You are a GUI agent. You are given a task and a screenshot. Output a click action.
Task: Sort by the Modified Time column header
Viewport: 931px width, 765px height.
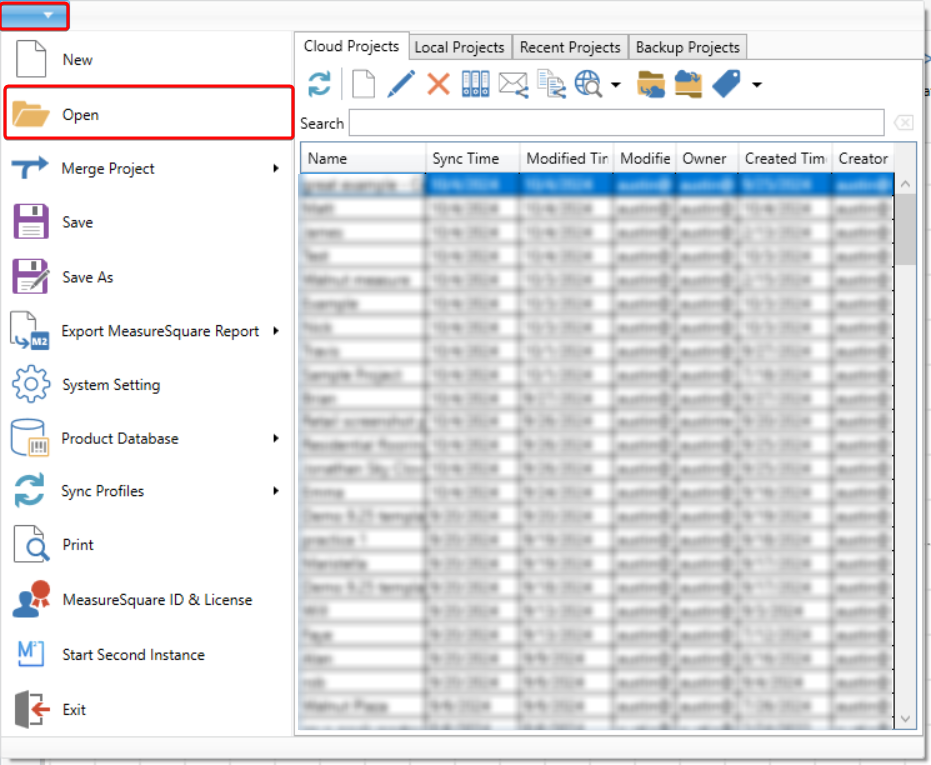tap(566, 159)
